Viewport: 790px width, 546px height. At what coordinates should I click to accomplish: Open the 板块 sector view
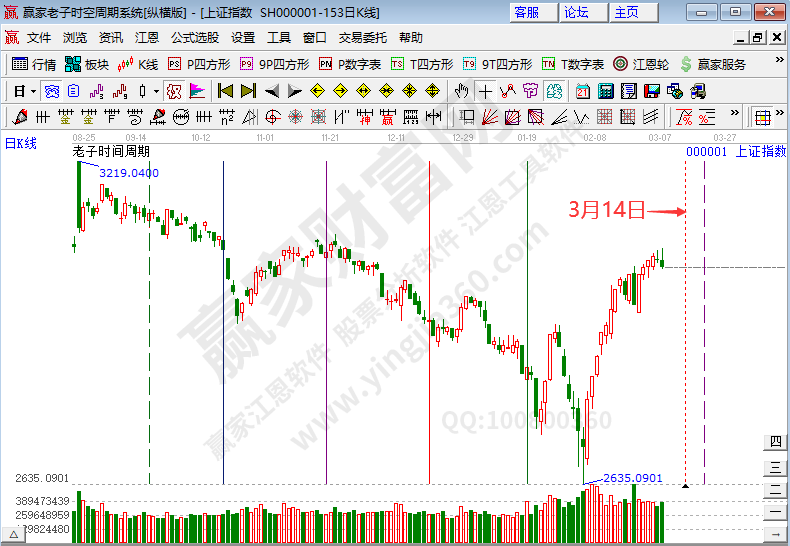[x=86, y=64]
